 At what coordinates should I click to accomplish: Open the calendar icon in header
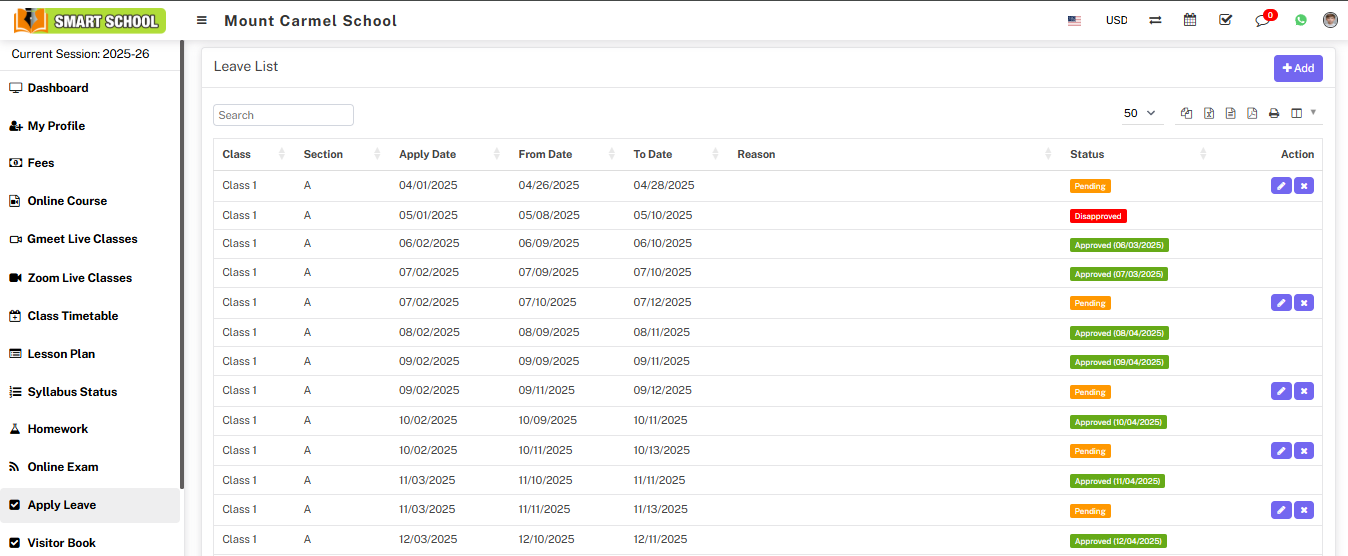[1190, 20]
